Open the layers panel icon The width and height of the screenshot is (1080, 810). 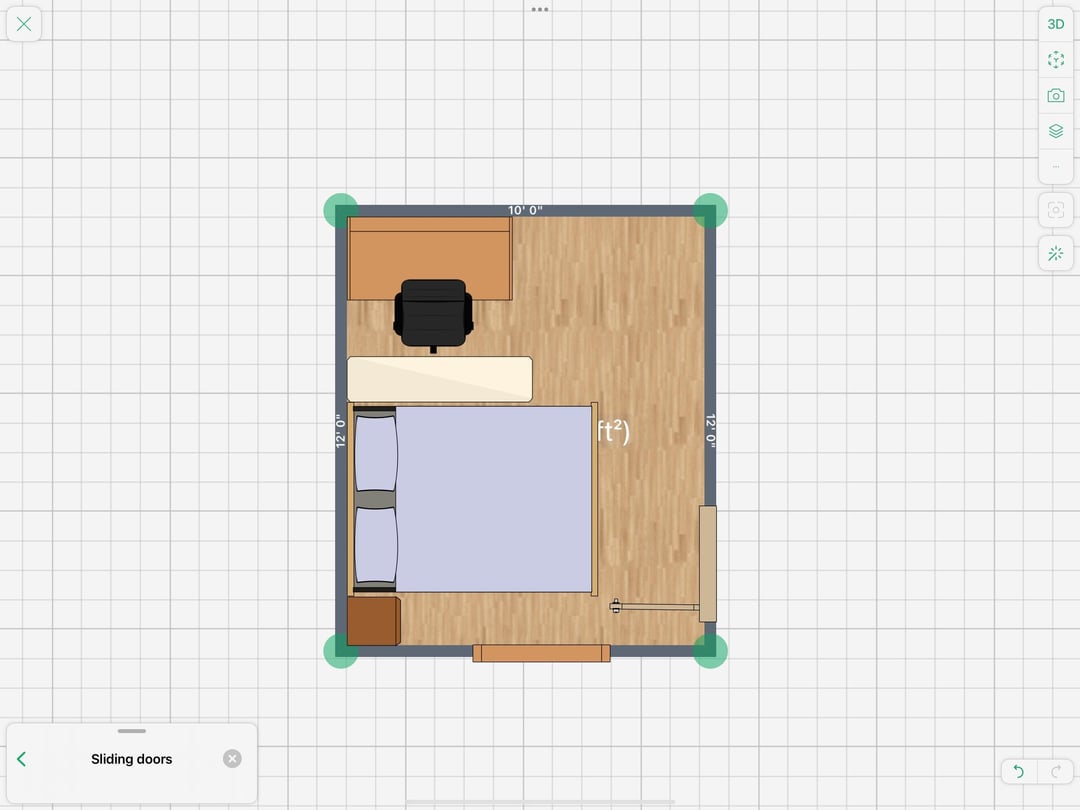coord(1056,131)
